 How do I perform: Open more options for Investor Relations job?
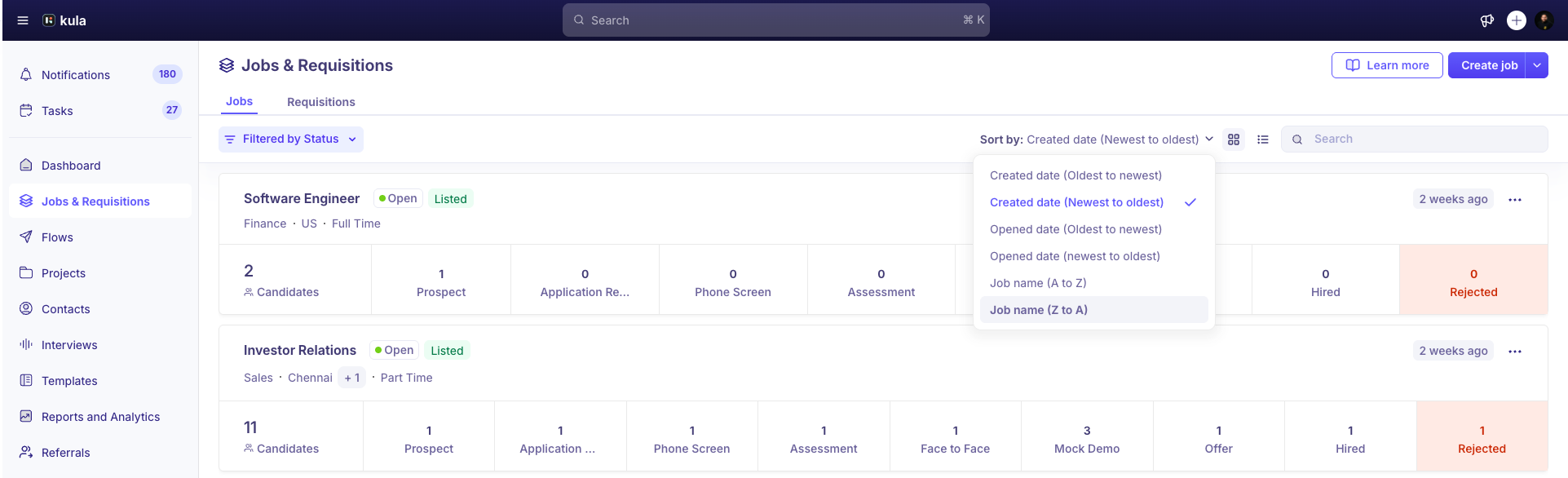point(1514,352)
